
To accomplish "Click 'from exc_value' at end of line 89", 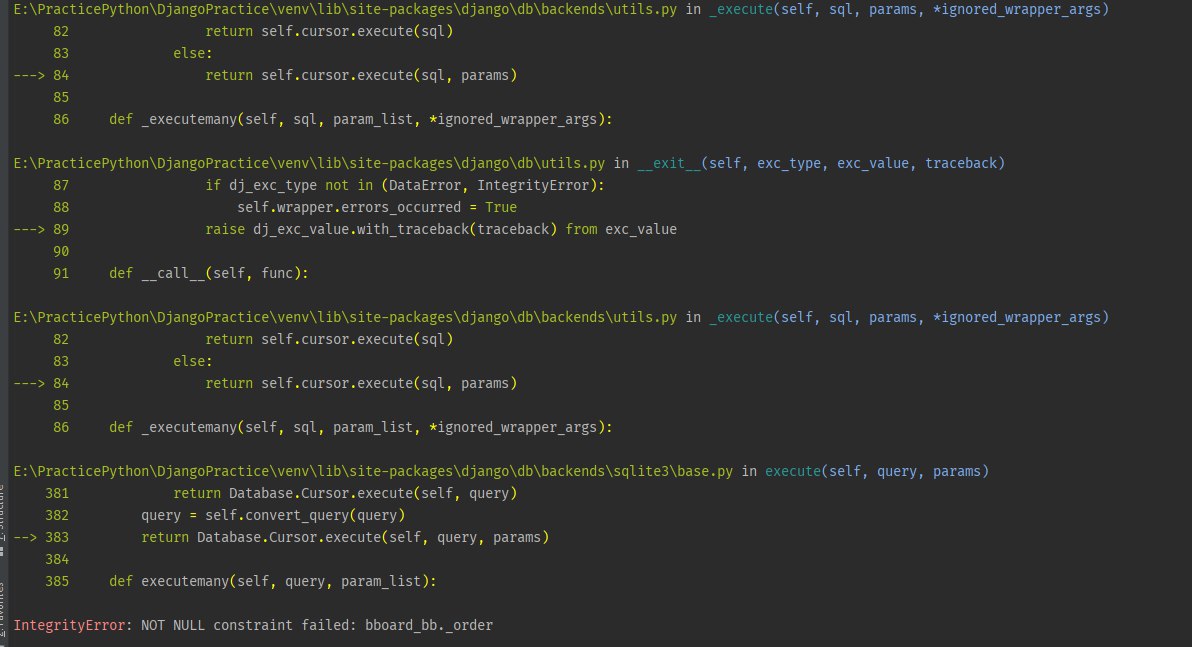I will (x=621, y=230).
